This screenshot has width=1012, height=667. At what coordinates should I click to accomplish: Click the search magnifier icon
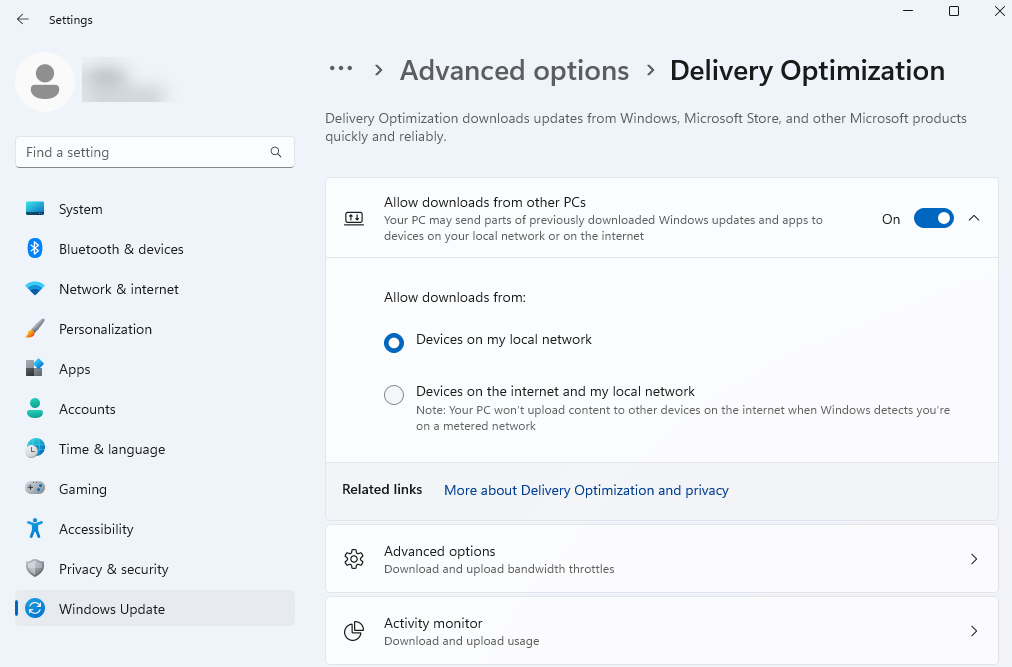pos(276,152)
